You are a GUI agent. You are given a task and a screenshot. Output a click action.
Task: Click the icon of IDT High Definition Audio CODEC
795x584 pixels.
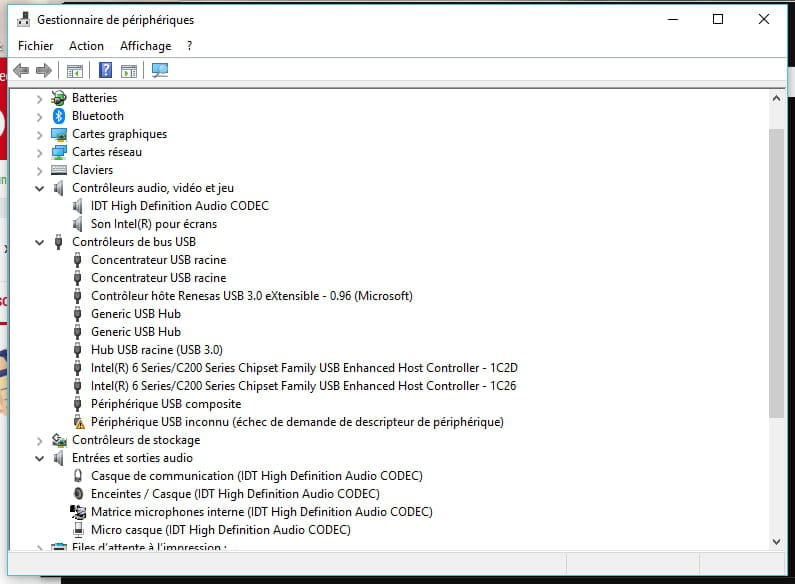(x=78, y=206)
